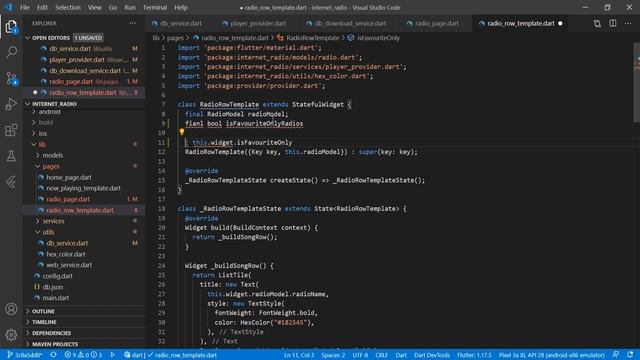The height and width of the screenshot is (360, 640).
Task: Open the Test flask view
Action: (x=11, y=156)
